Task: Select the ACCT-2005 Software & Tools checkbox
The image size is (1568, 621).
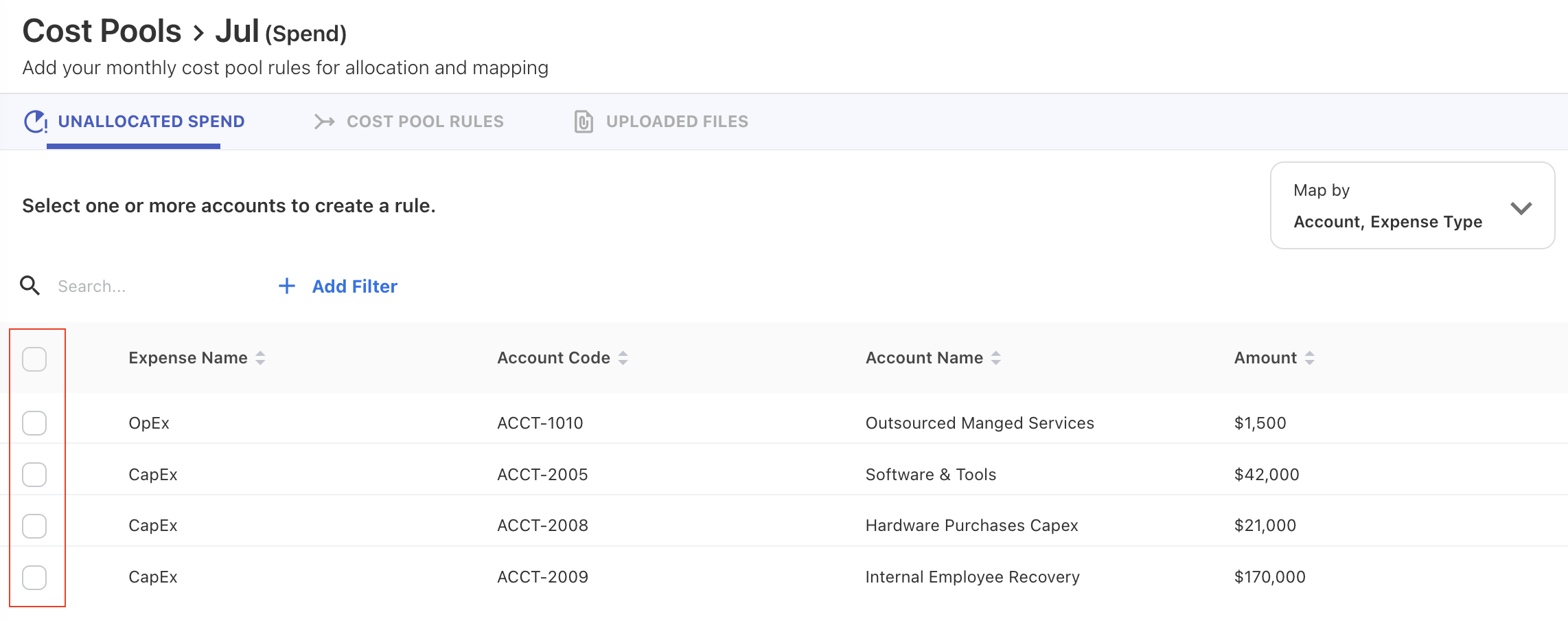Action: (x=34, y=475)
